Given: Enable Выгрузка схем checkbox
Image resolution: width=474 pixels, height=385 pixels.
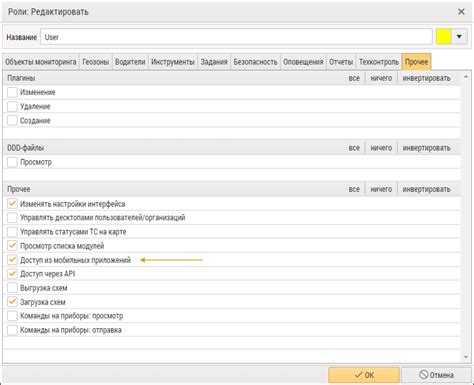Looking at the screenshot, I should pos(12,288).
